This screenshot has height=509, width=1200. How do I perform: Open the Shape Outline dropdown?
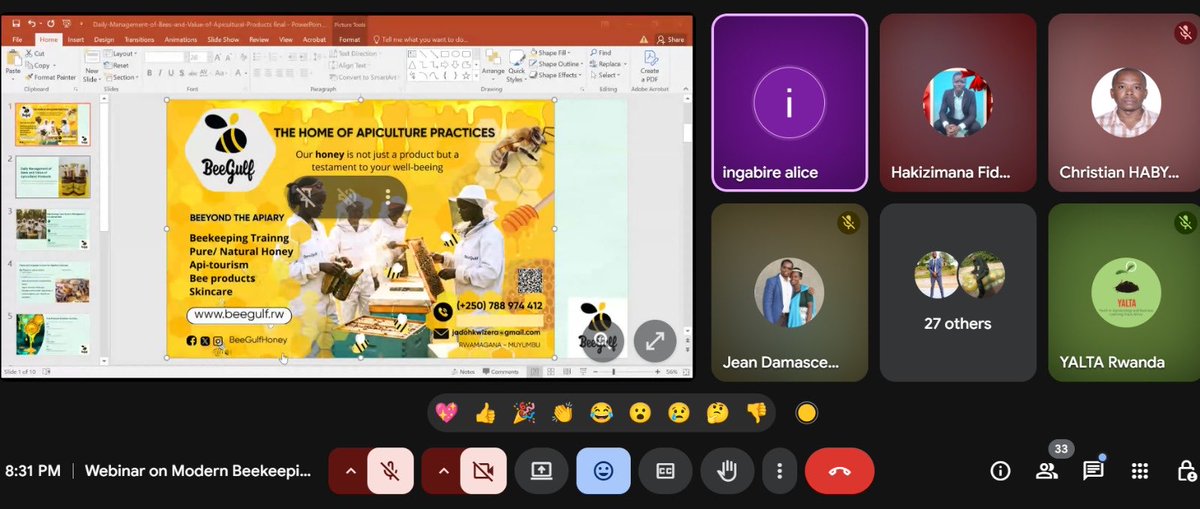pos(558,64)
